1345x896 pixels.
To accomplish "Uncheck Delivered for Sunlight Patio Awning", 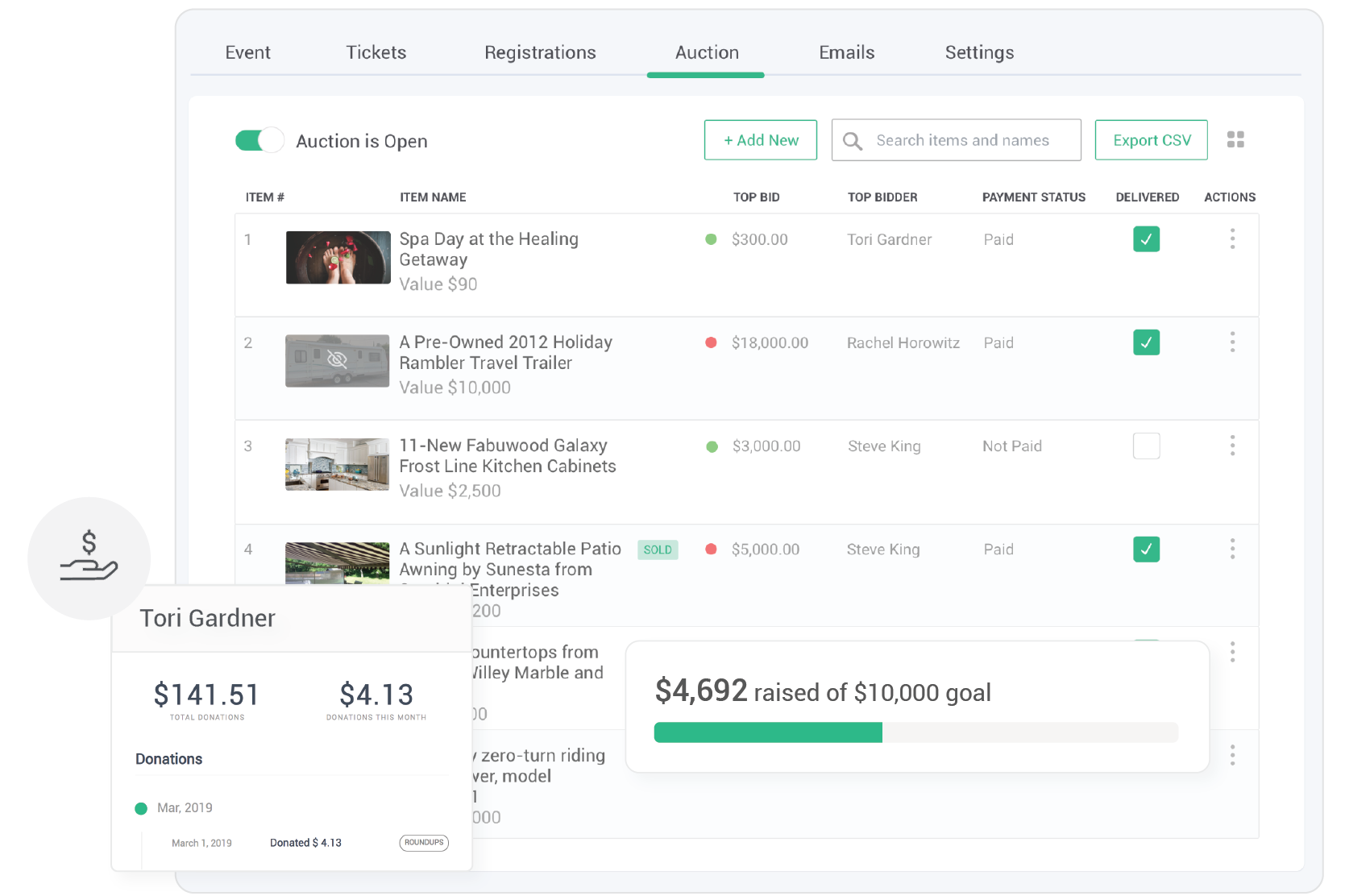I will pos(1146,550).
